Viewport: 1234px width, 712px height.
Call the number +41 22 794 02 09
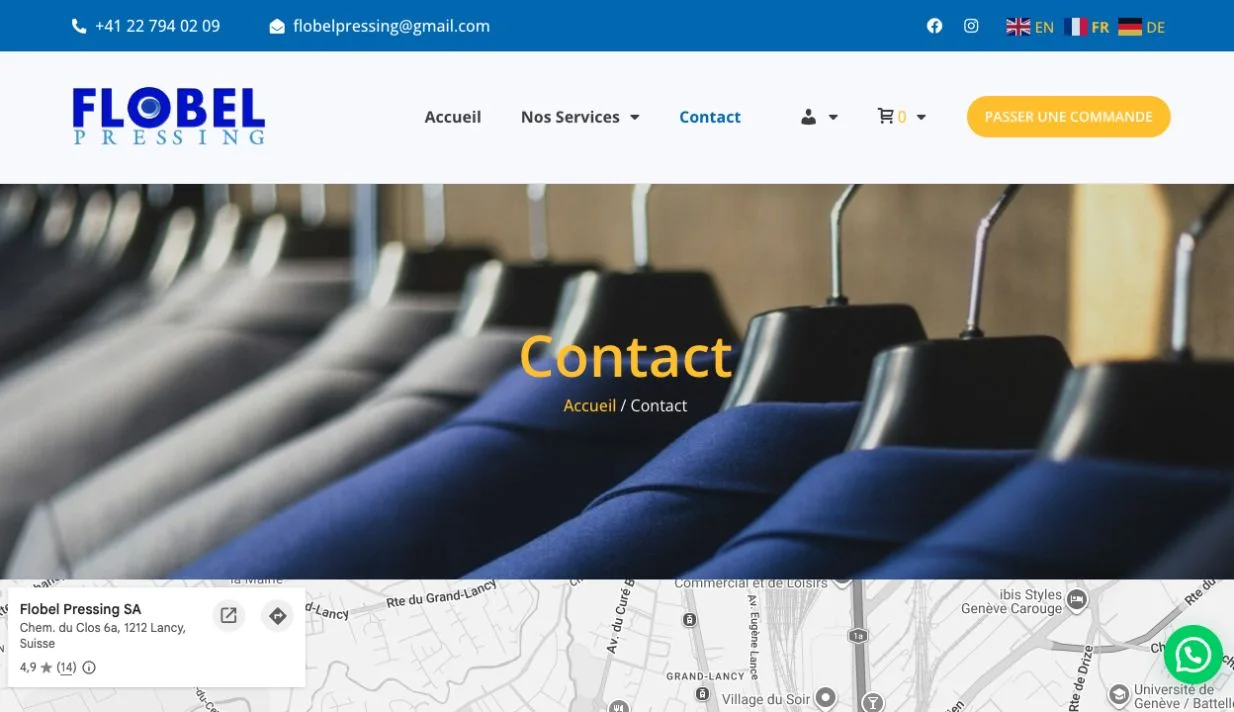pos(157,26)
